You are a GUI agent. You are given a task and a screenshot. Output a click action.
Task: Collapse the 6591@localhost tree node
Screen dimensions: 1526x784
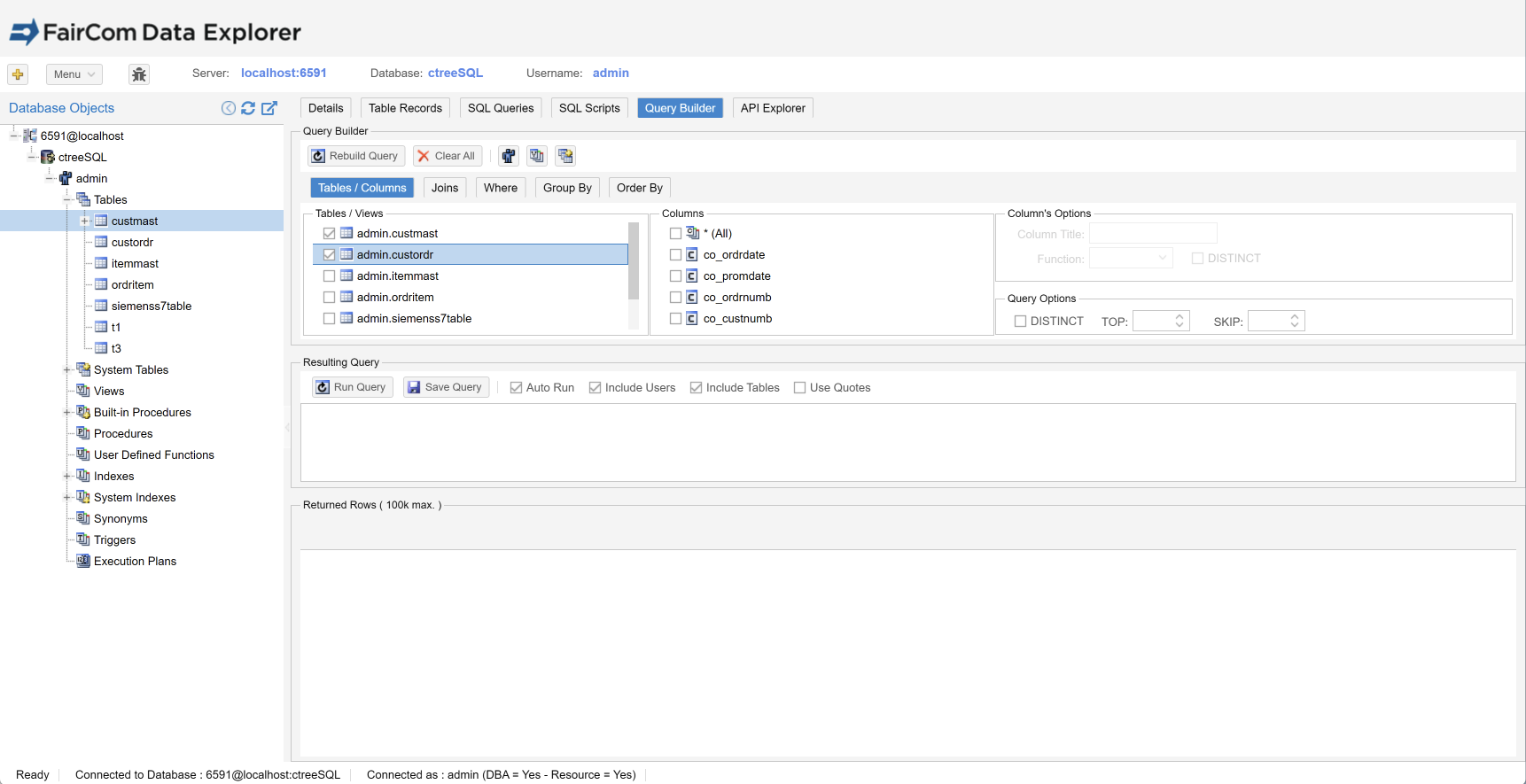(x=13, y=136)
